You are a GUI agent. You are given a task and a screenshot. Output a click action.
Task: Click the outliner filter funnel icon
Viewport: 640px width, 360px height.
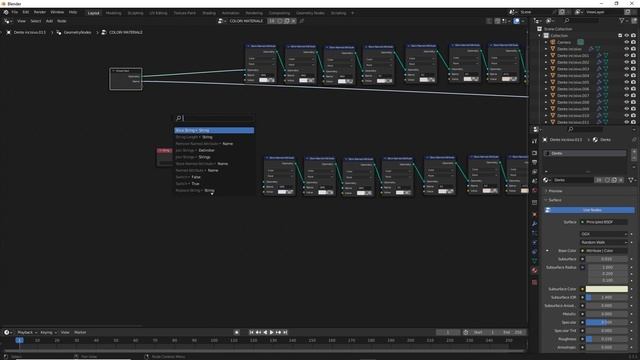coord(622,20)
